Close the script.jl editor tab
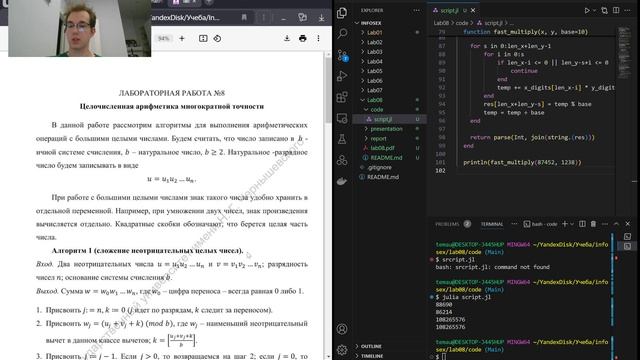Viewport: 640px width, 360px height. 473,10
